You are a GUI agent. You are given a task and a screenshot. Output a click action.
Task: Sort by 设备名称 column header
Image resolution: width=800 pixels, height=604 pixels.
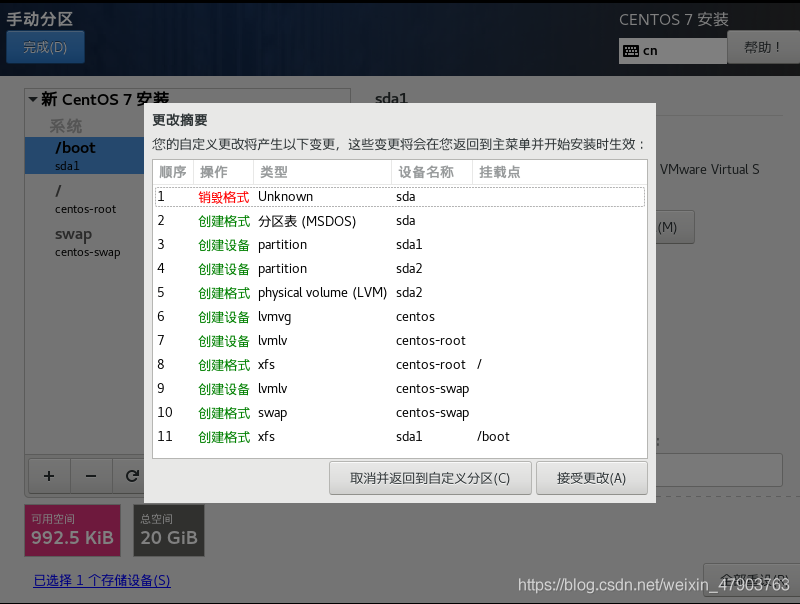tap(432, 172)
